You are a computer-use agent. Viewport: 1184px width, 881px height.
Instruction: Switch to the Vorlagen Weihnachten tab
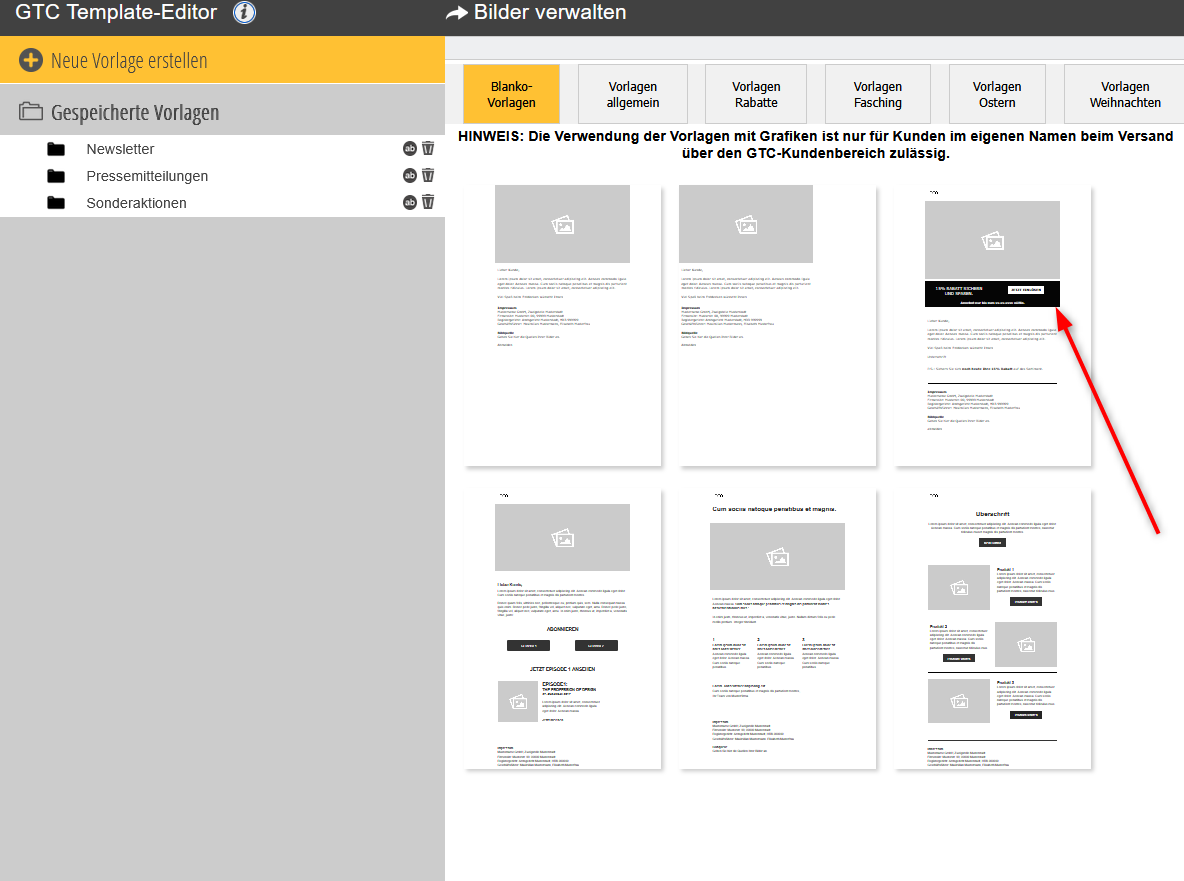pos(1124,93)
